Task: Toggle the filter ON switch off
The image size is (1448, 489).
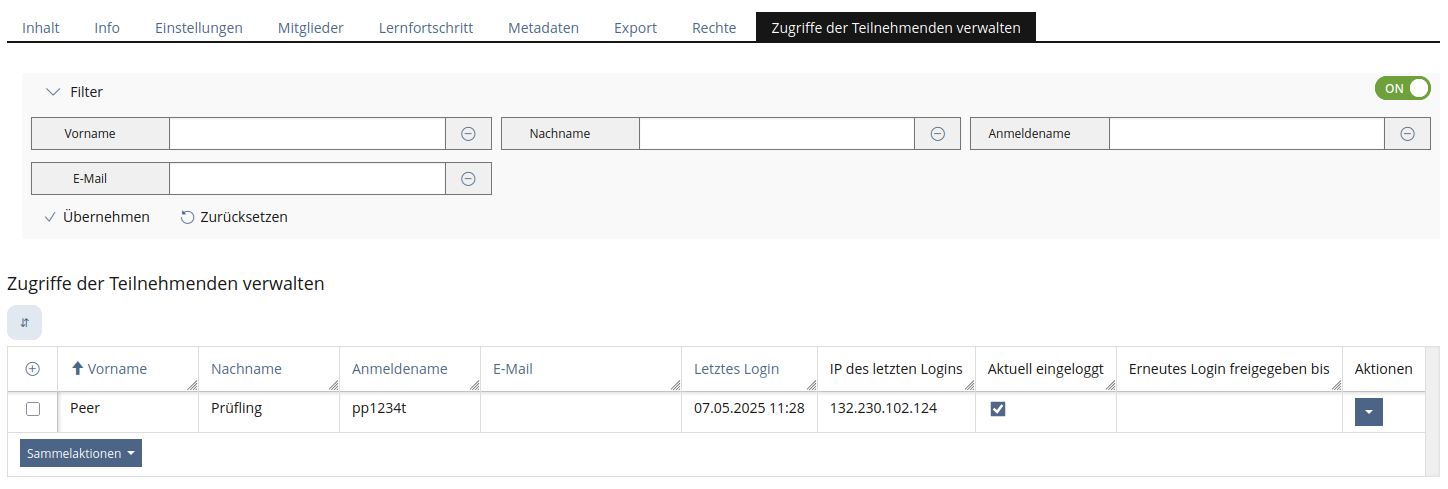Action: point(1402,89)
